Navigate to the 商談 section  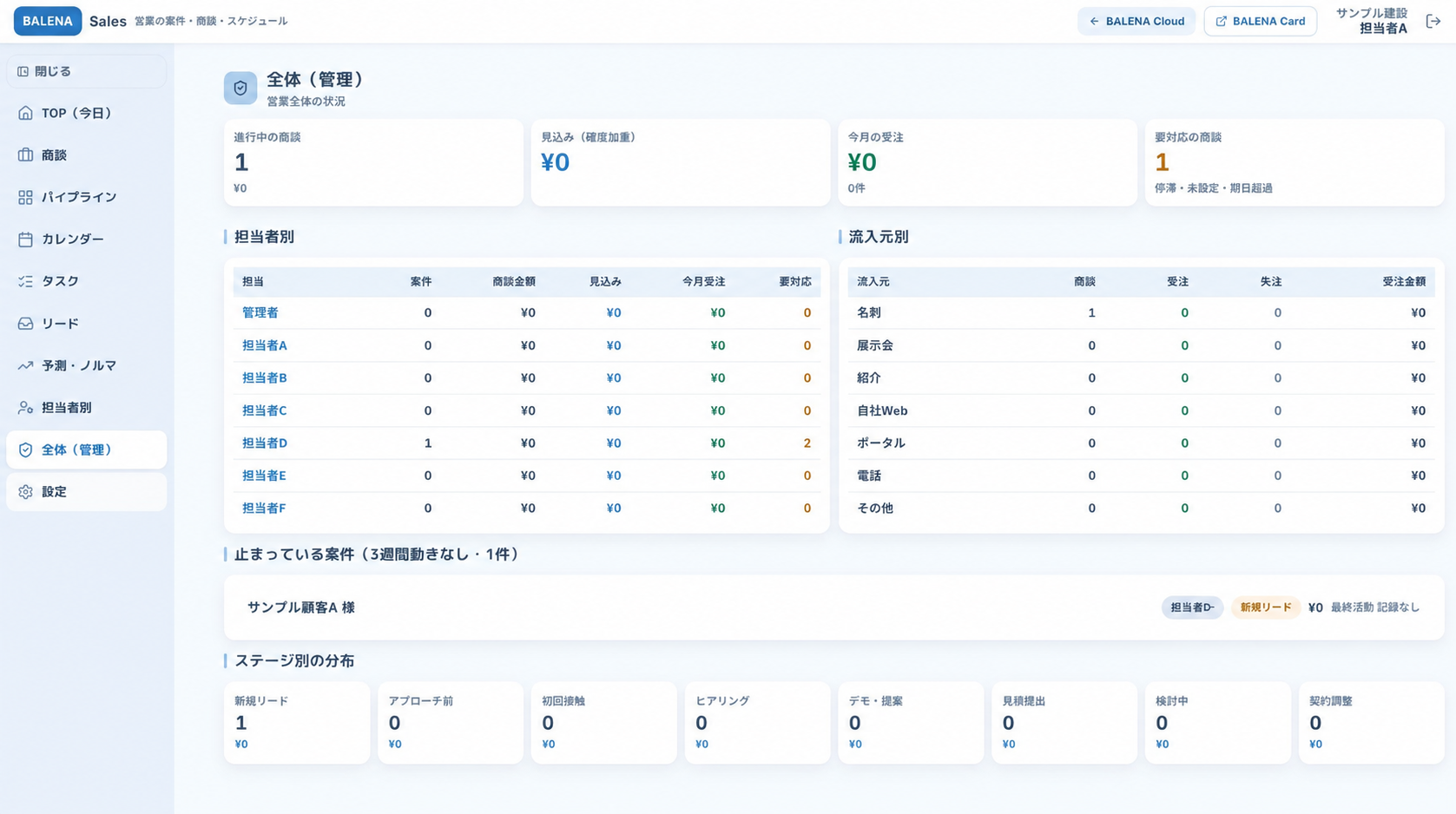[x=86, y=155]
